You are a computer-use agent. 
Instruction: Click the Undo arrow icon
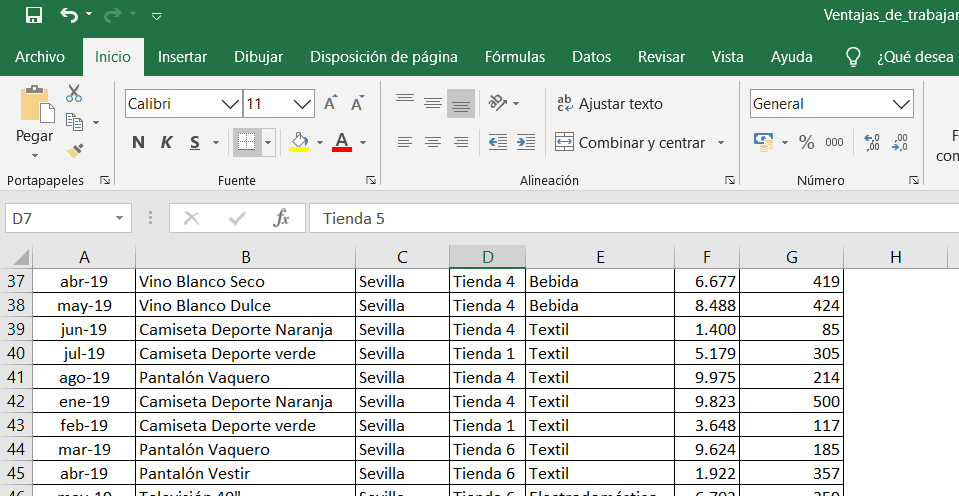68,15
